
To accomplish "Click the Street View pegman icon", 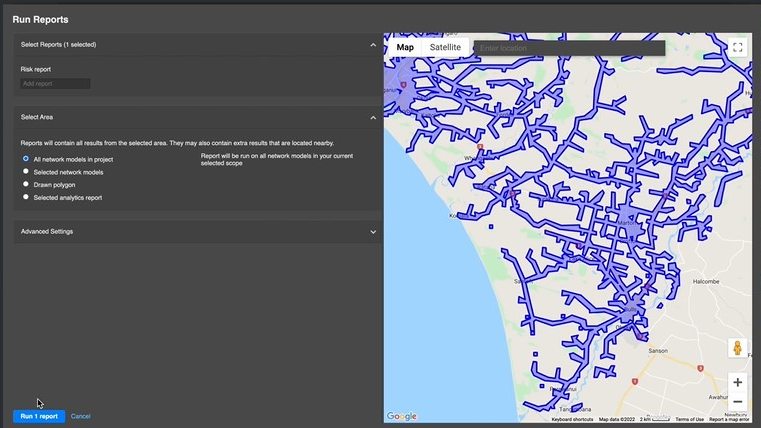I will pos(737,348).
